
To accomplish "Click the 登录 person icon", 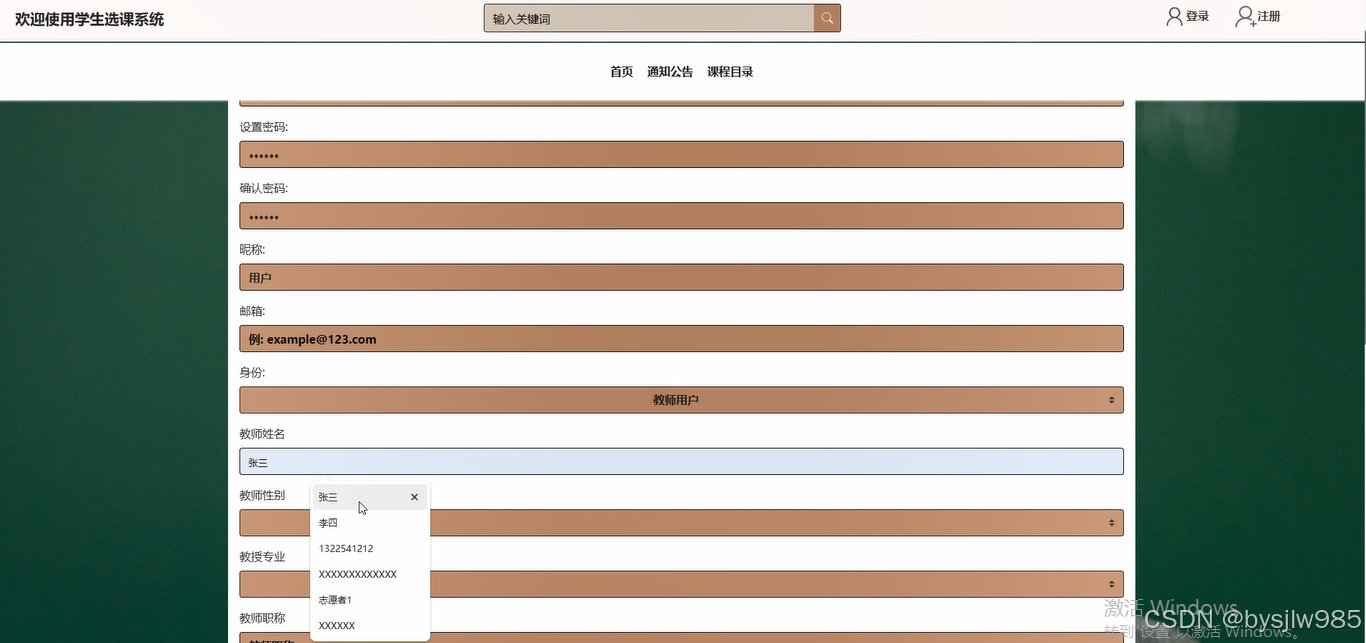I will (1172, 15).
